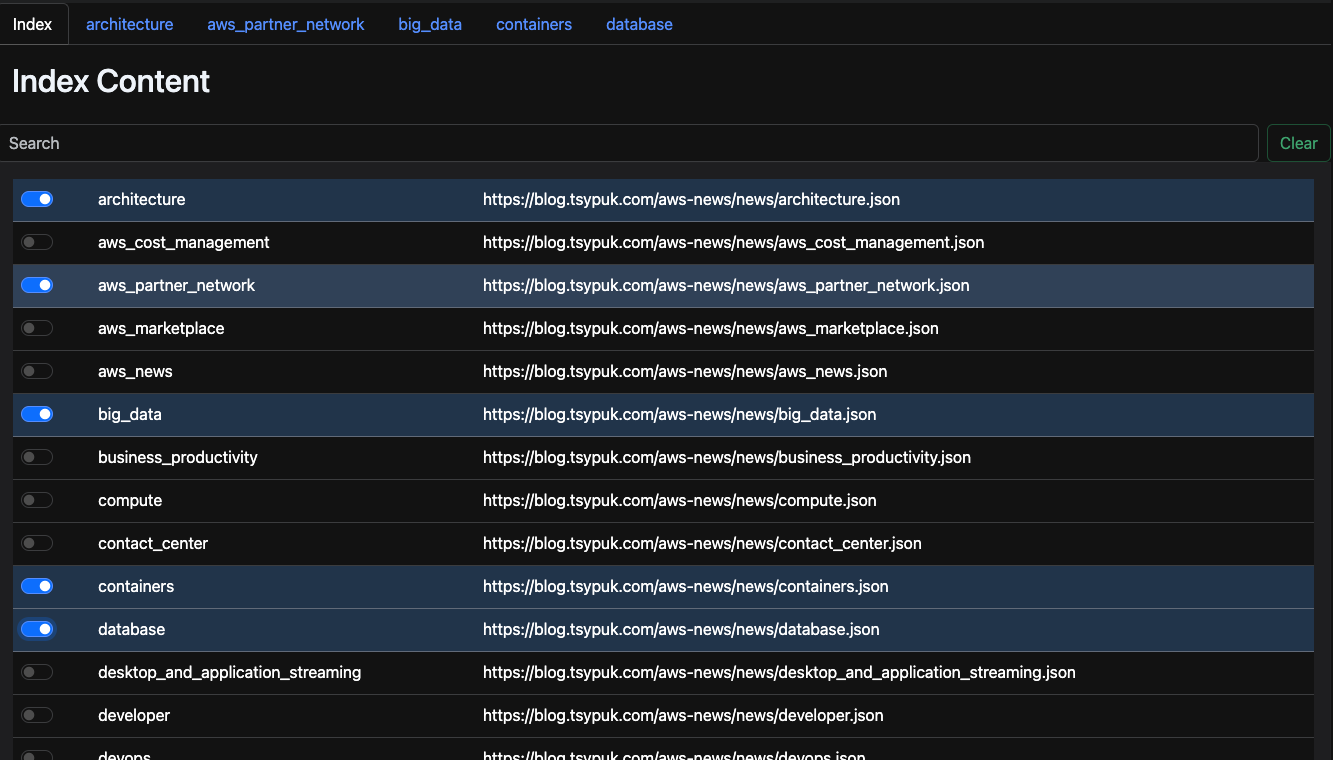Focus the Search input field

point(629,143)
